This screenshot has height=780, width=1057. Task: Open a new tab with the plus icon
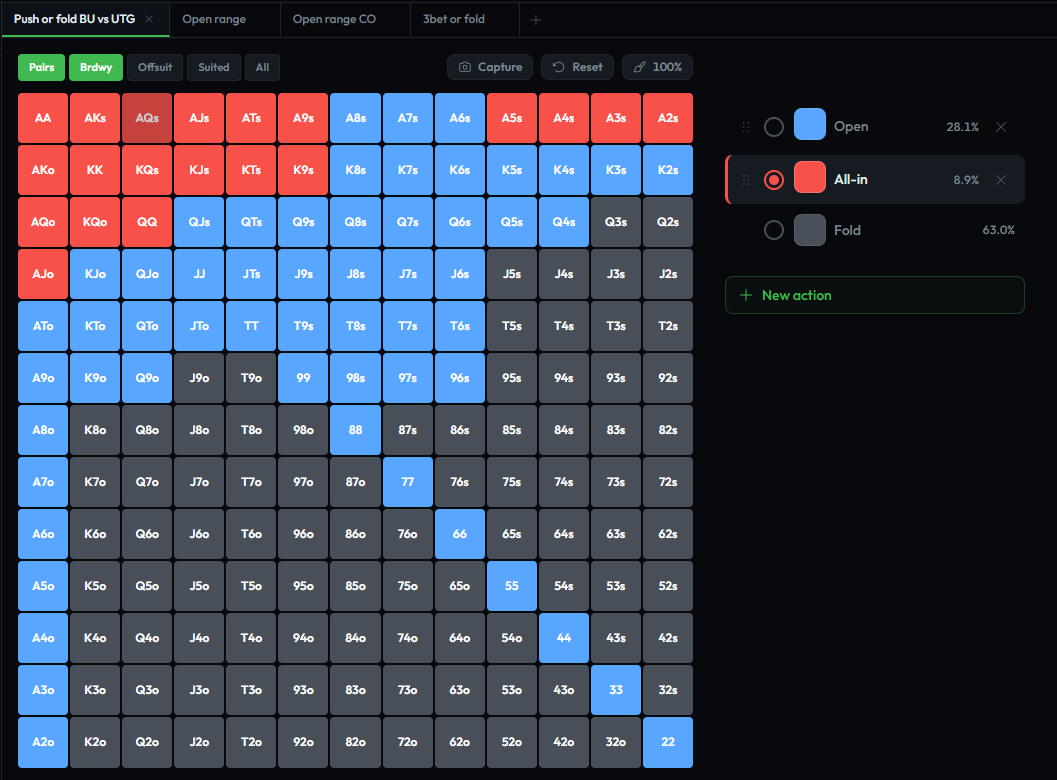[x=536, y=19]
